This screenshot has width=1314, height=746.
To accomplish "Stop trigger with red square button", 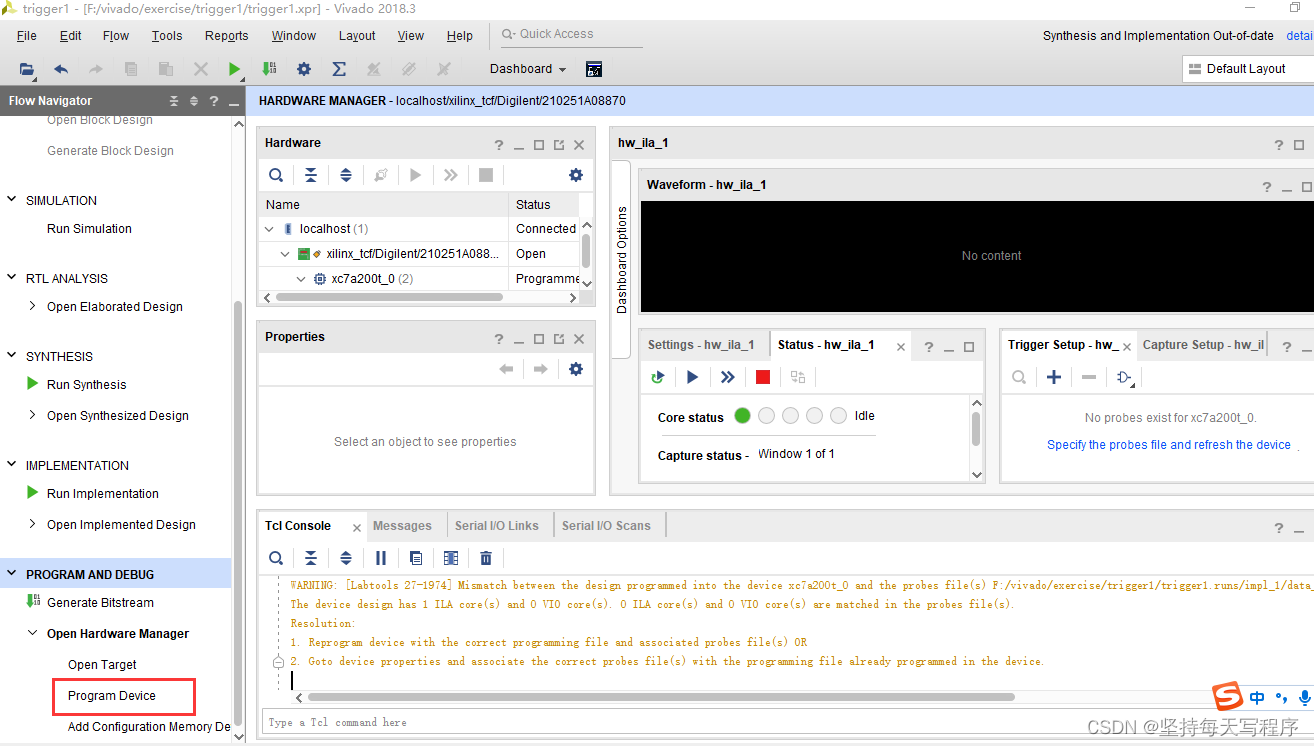I will point(763,377).
